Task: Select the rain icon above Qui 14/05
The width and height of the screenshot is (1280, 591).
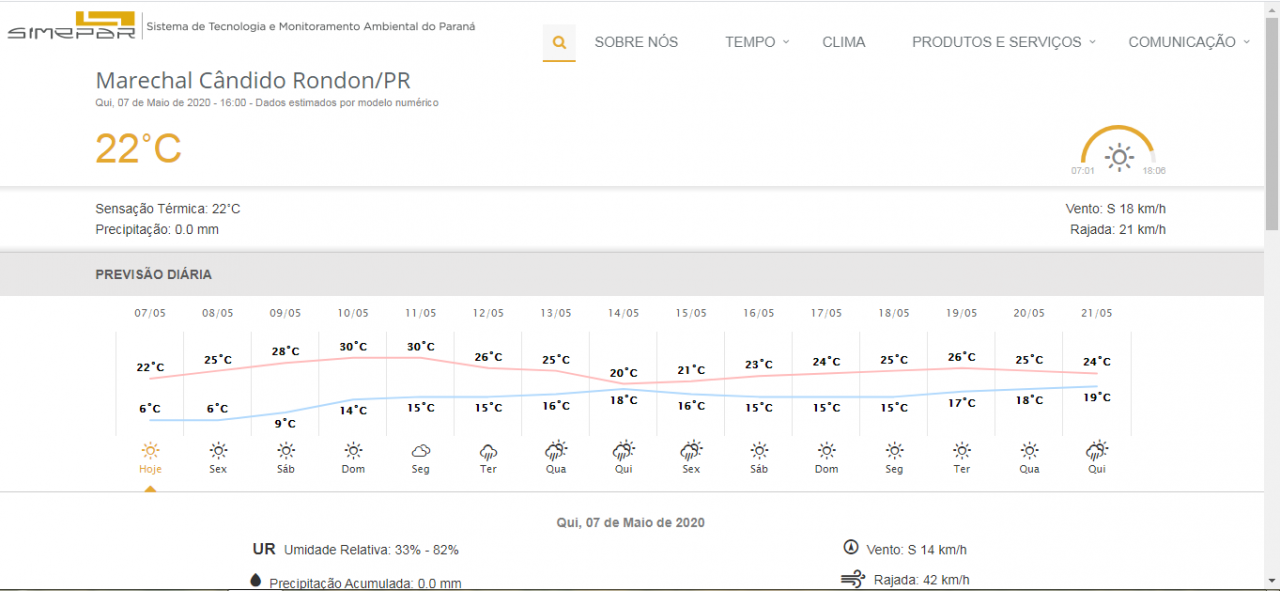Action: pyautogui.click(x=623, y=450)
